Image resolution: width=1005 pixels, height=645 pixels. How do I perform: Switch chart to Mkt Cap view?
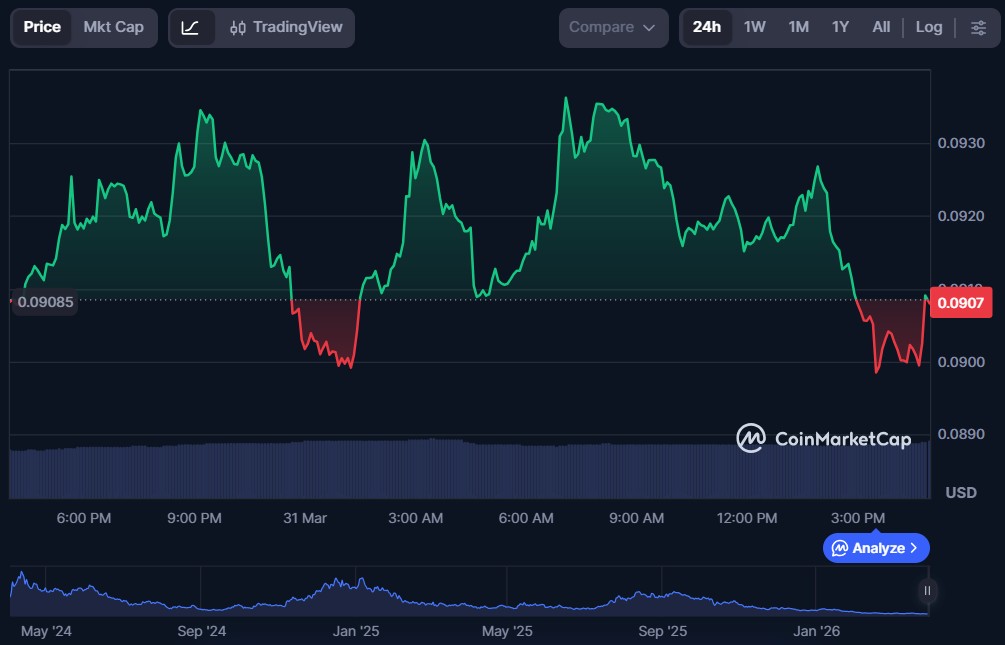pos(113,27)
